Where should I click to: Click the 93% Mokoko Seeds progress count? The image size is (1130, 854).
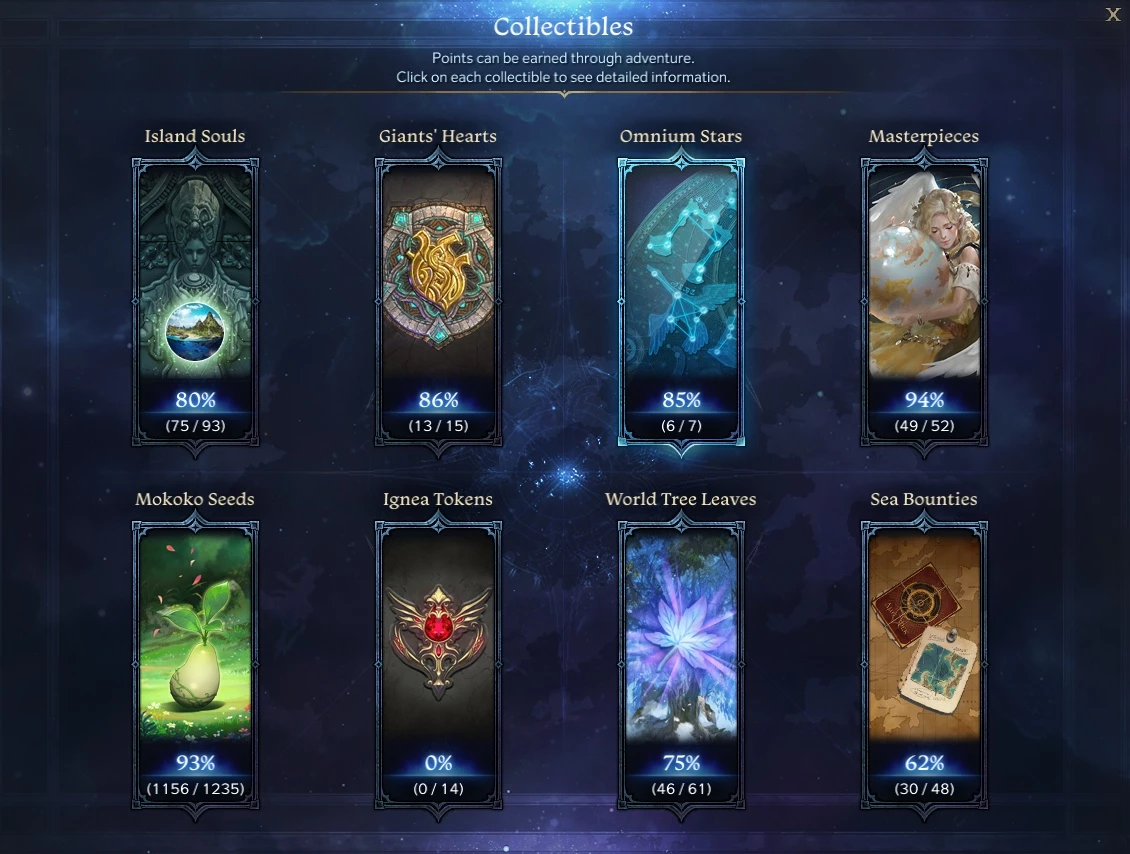pos(195,789)
